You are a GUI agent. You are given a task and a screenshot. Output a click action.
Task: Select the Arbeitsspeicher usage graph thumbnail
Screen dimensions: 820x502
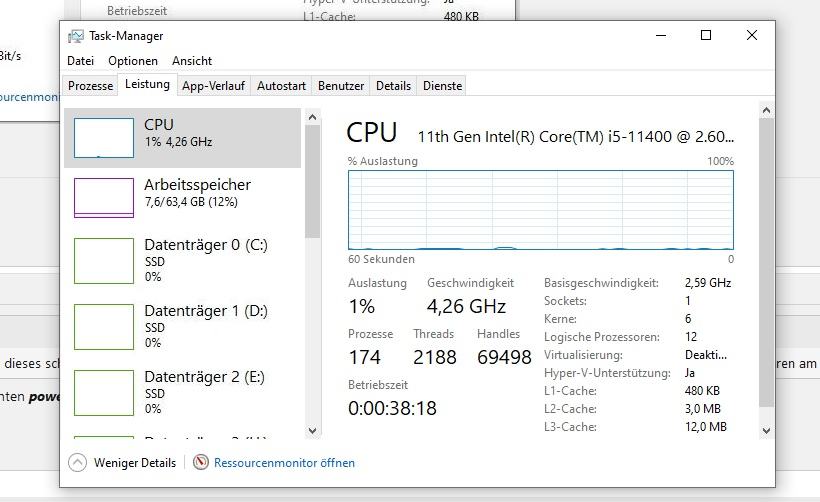[104, 198]
